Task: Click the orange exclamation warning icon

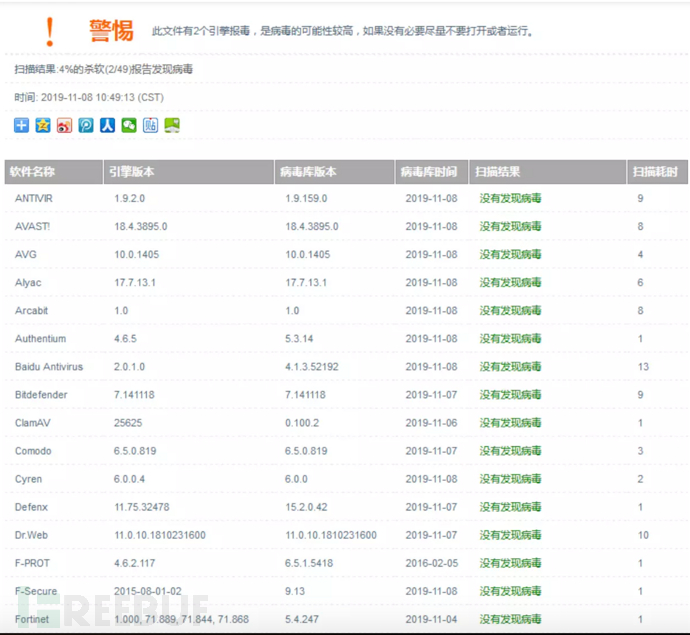Action: [x=50, y=32]
